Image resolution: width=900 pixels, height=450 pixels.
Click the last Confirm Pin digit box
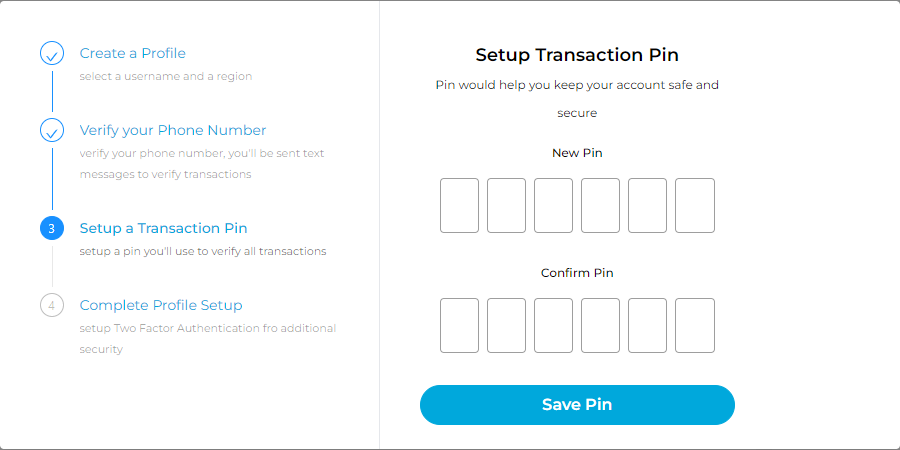(x=695, y=325)
